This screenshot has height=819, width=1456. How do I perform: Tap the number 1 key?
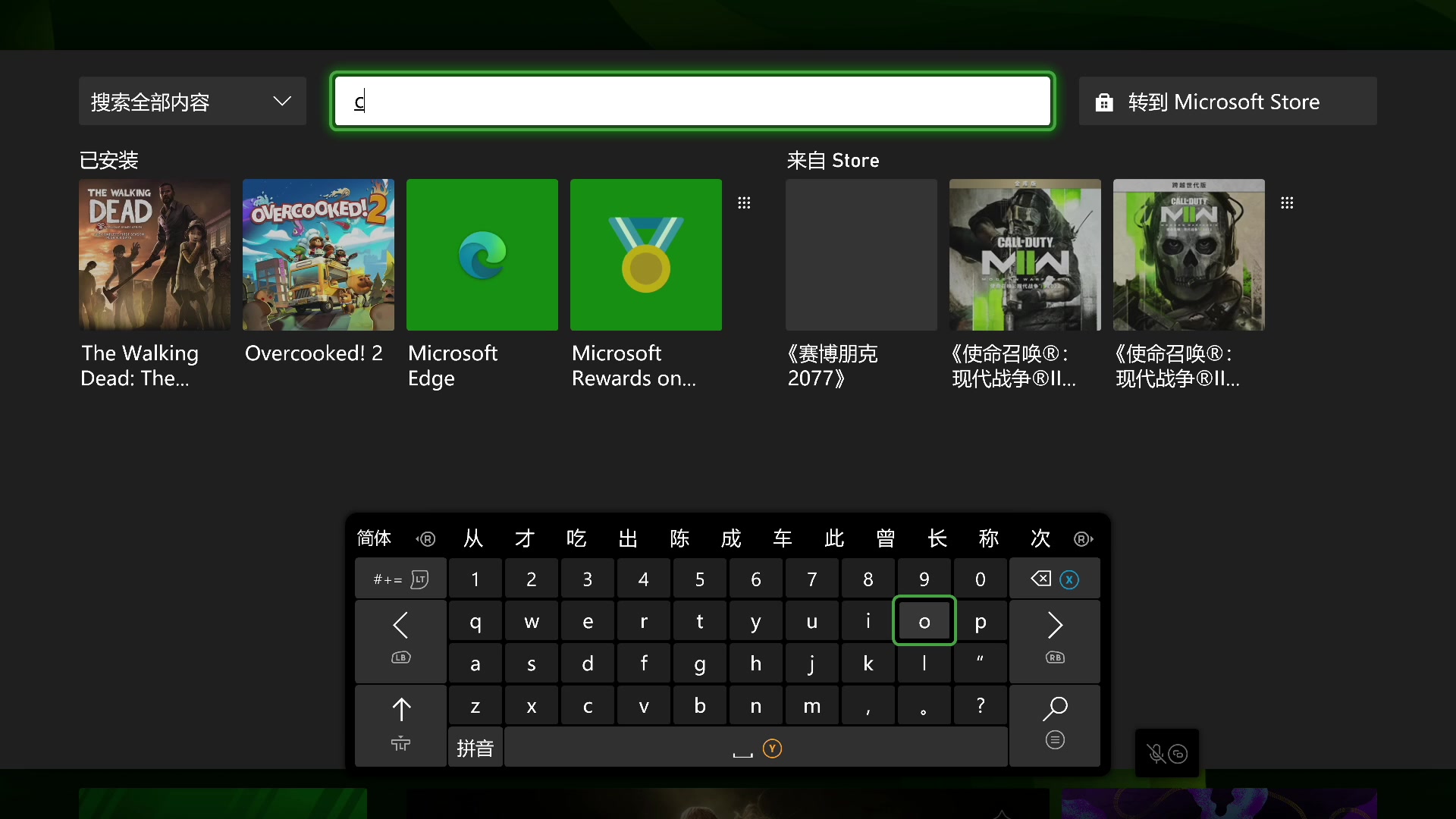tap(475, 579)
